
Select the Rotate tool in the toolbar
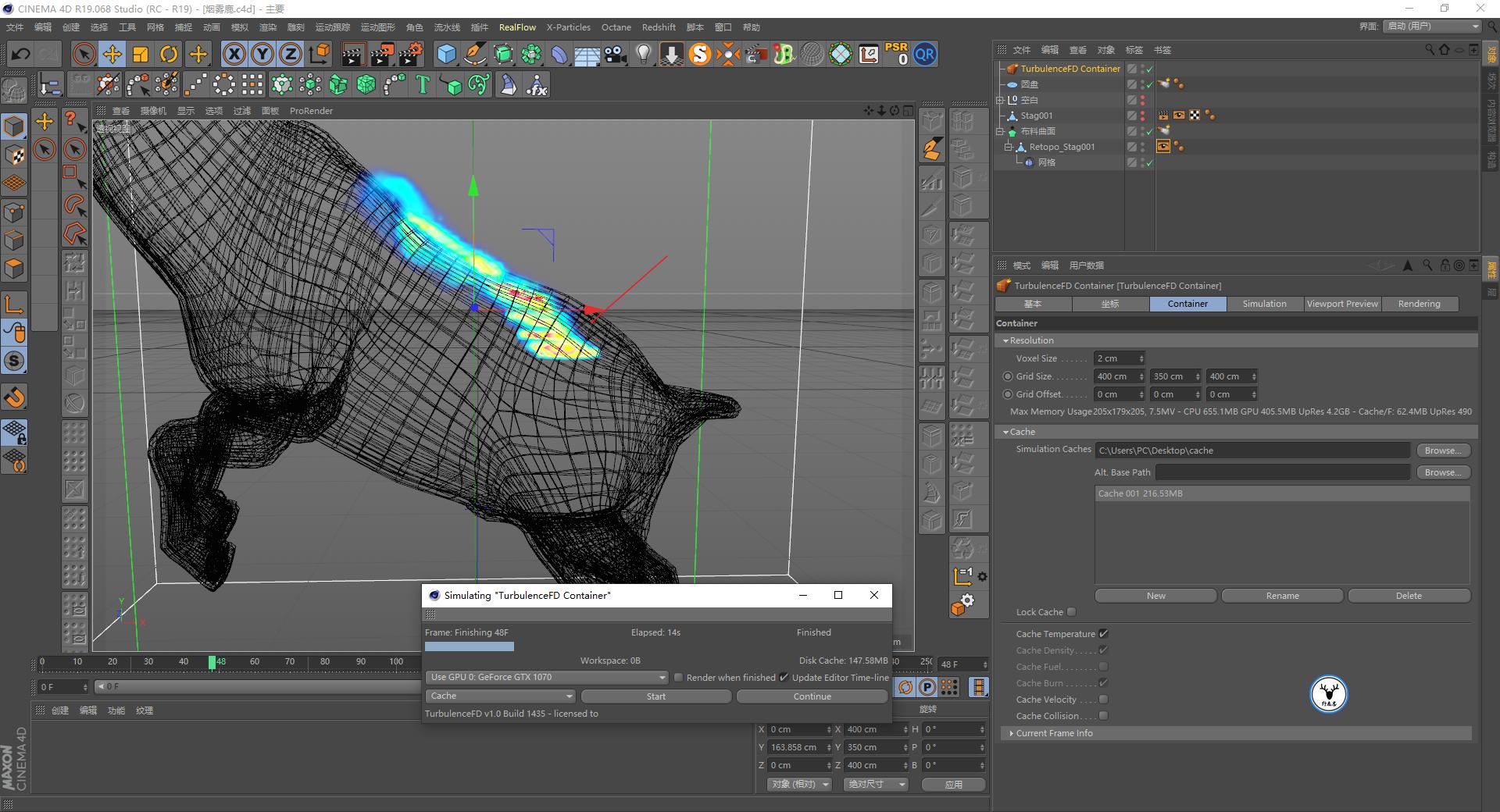170,54
